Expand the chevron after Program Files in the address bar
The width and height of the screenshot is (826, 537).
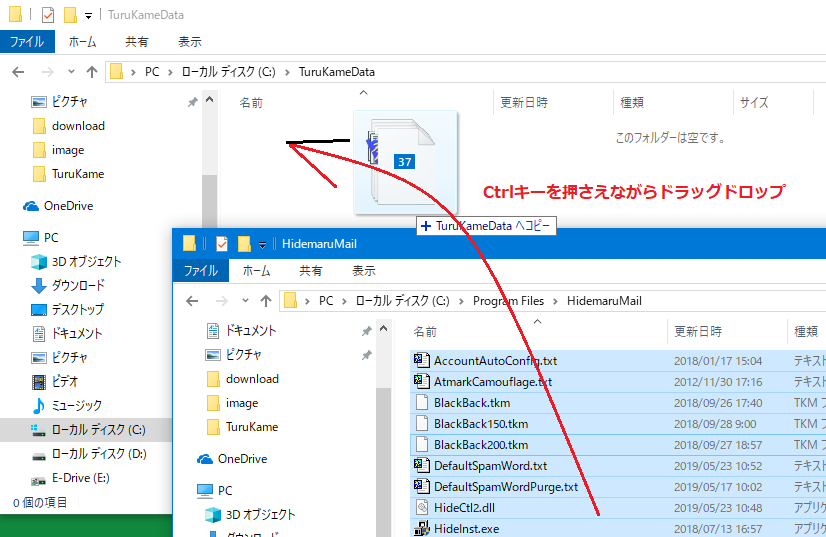[x=558, y=300]
